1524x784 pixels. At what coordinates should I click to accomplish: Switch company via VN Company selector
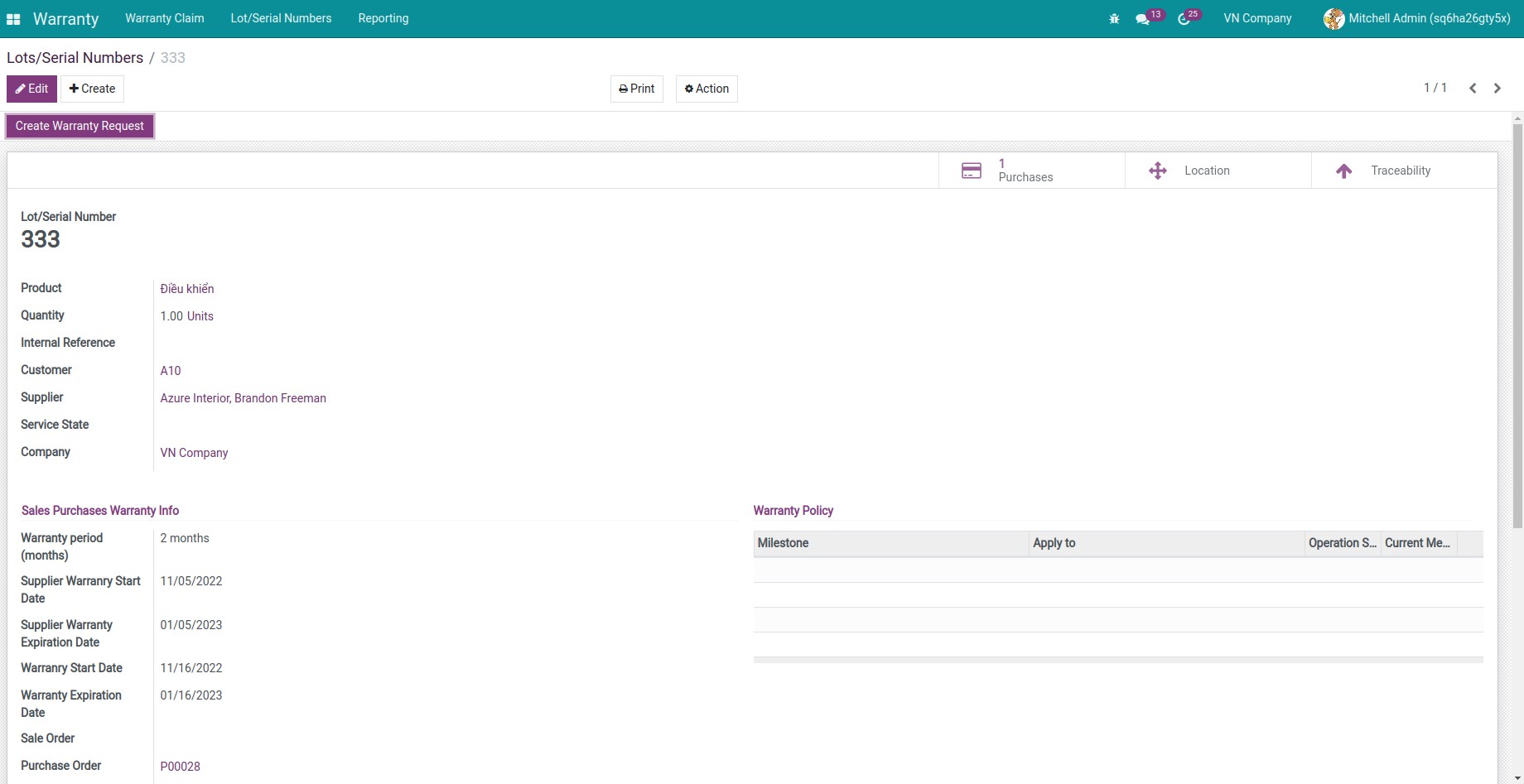[x=1257, y=18]
